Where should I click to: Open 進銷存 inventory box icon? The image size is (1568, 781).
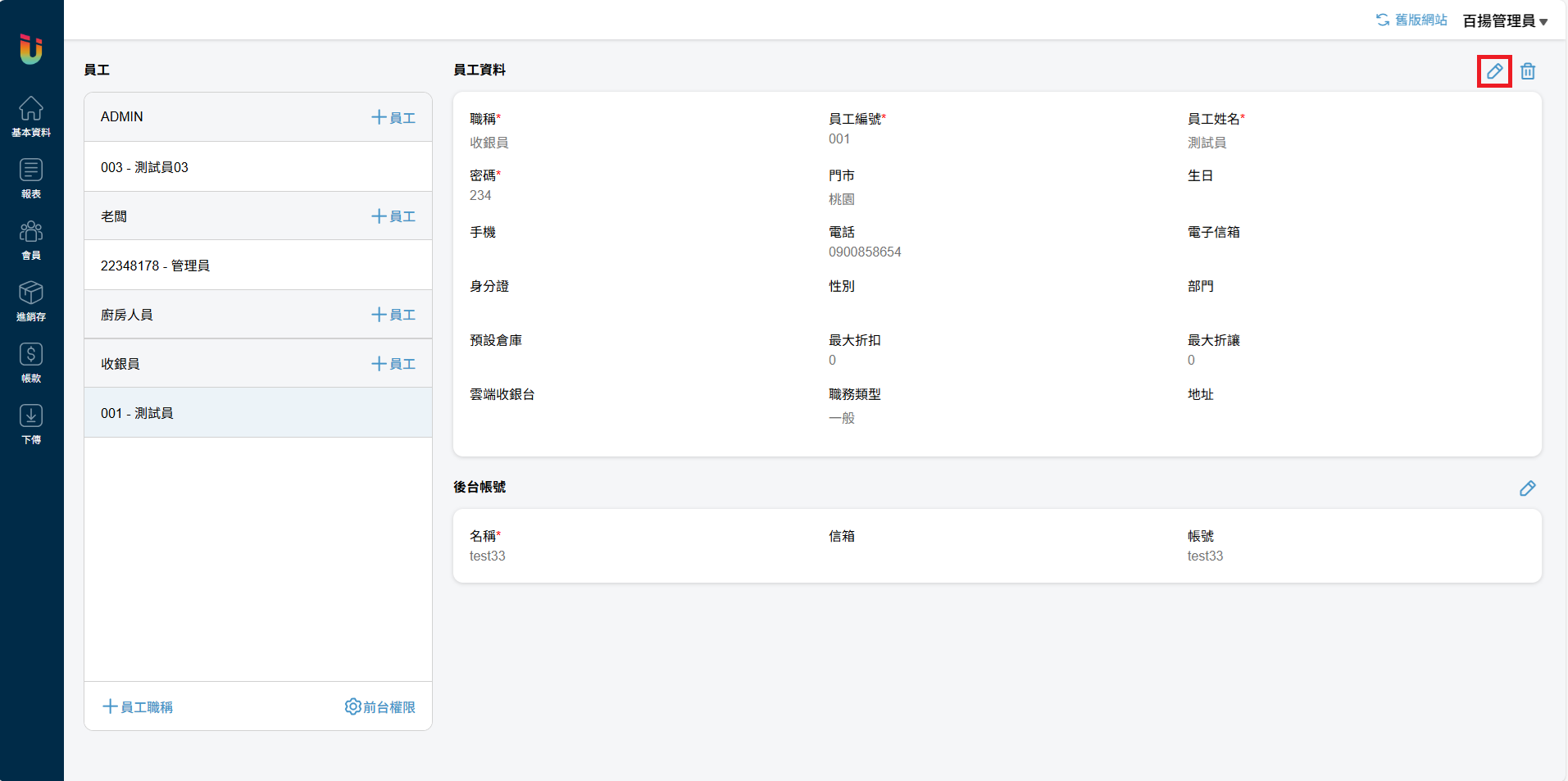coord(31,301)
